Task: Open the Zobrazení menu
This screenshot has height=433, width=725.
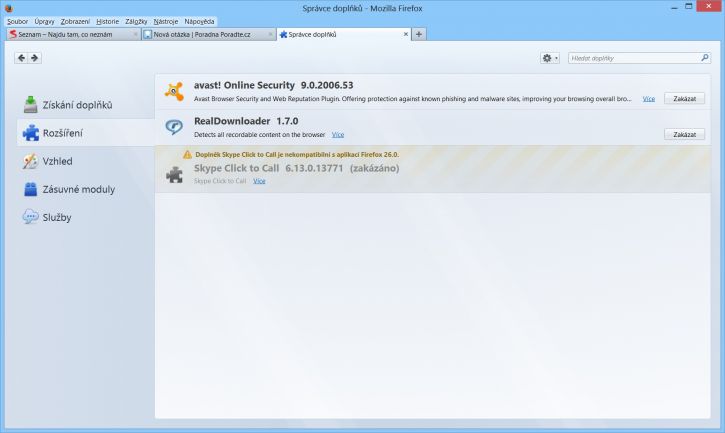Action: [75, 21]
